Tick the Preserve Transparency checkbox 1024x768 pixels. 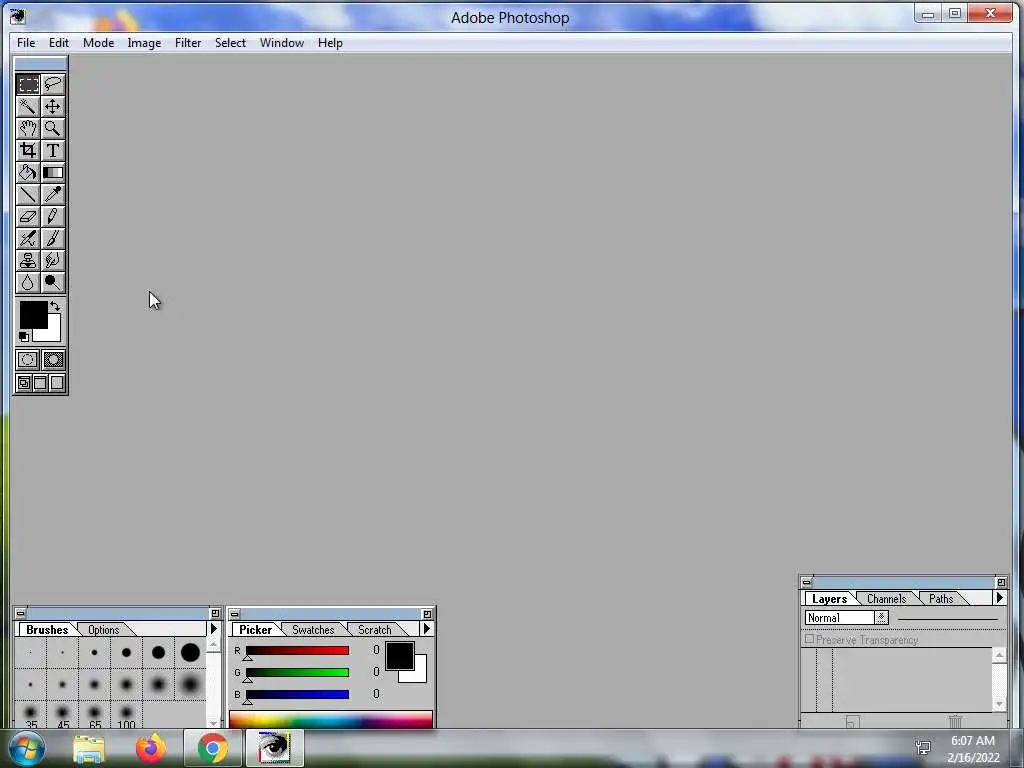pyautogui.click(x=810, y=639)
